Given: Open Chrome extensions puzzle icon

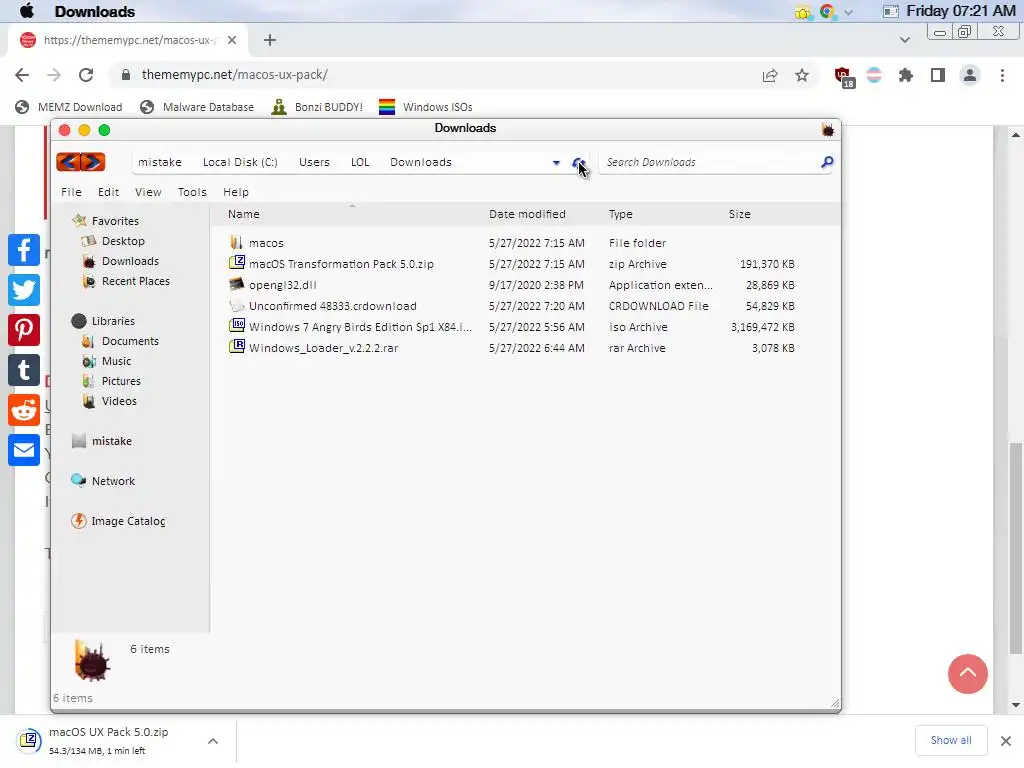Looking at the screenshot, I should click(906, 75).
